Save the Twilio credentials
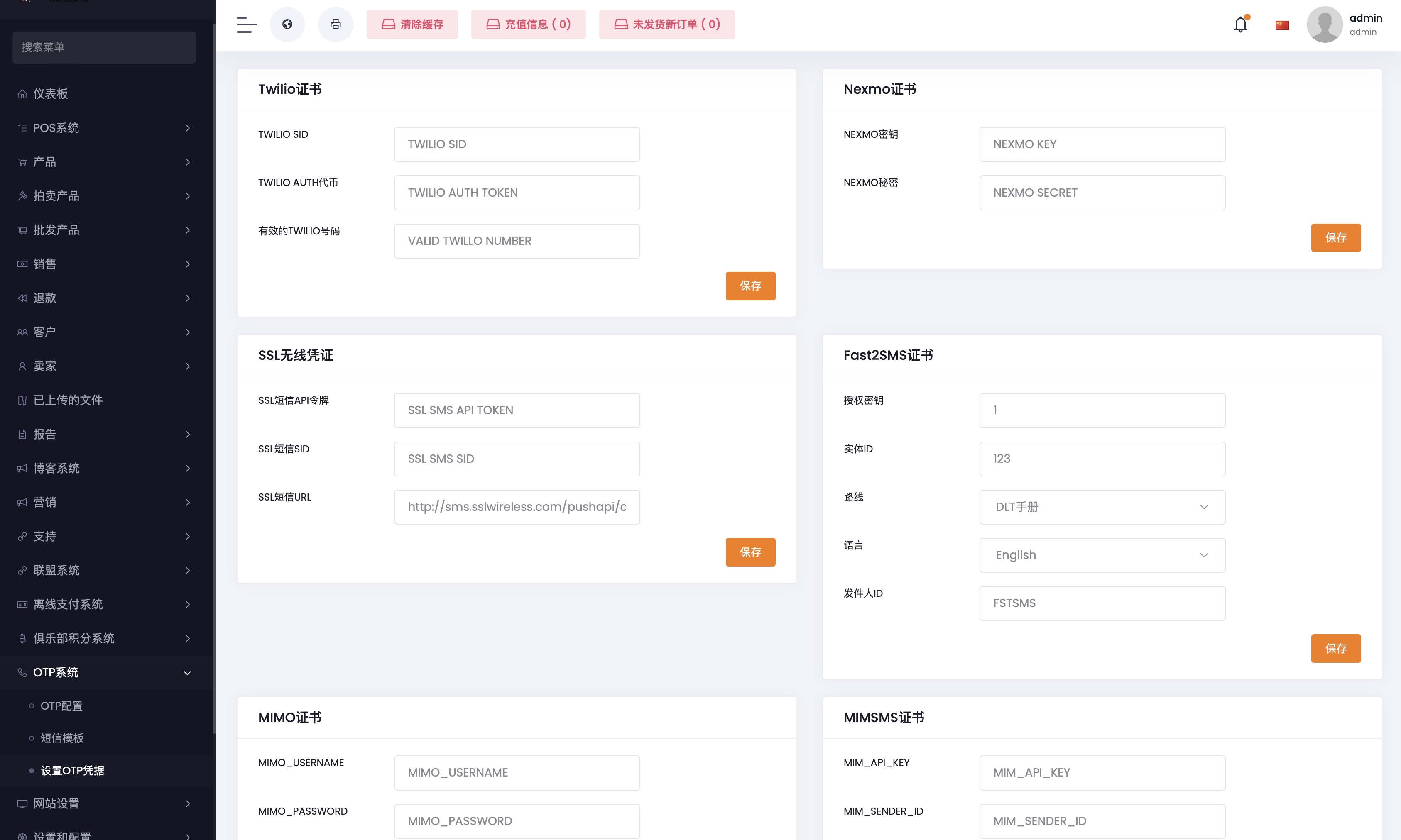 pyautogui.click(x=750, y=286)
